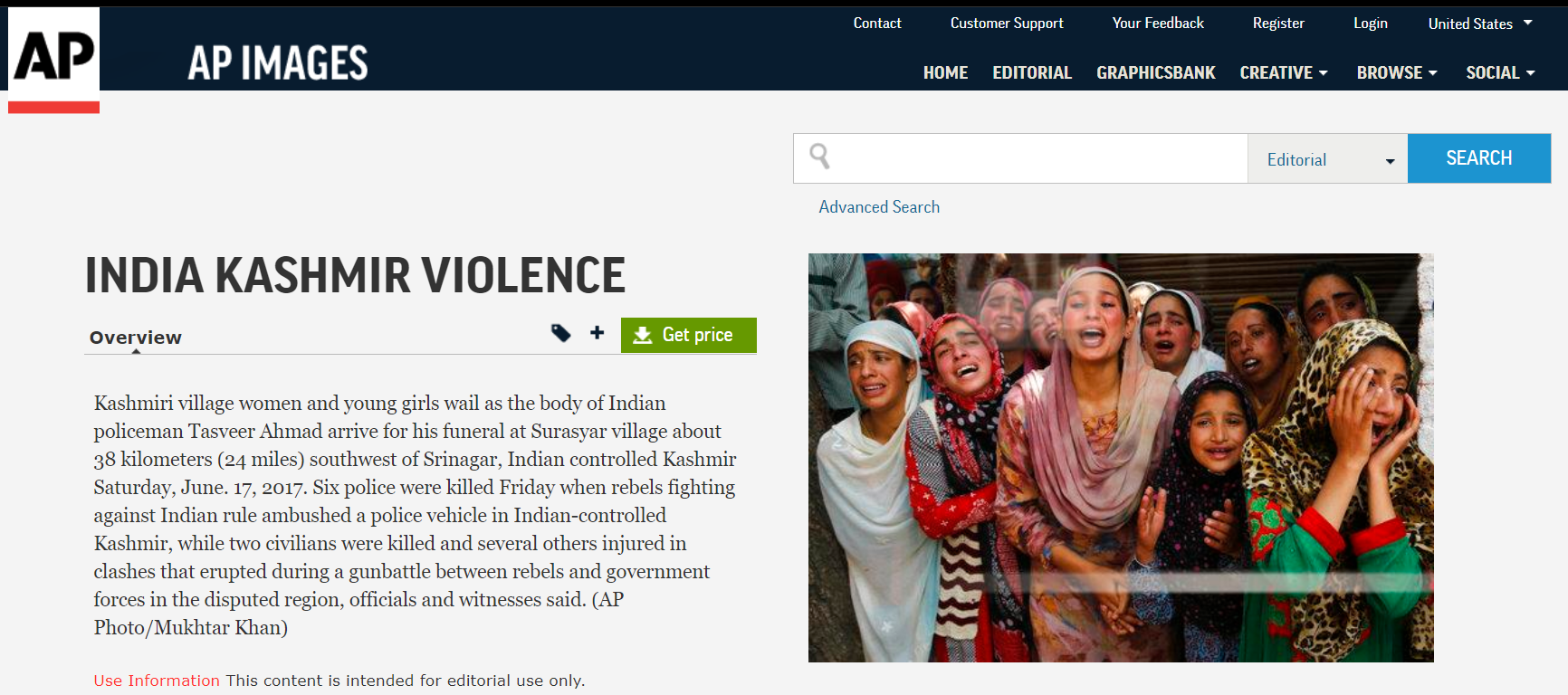Open Your Feedback link
Image resolution: width=1568 pixels, height=695 pixels.
[1158, 24]
